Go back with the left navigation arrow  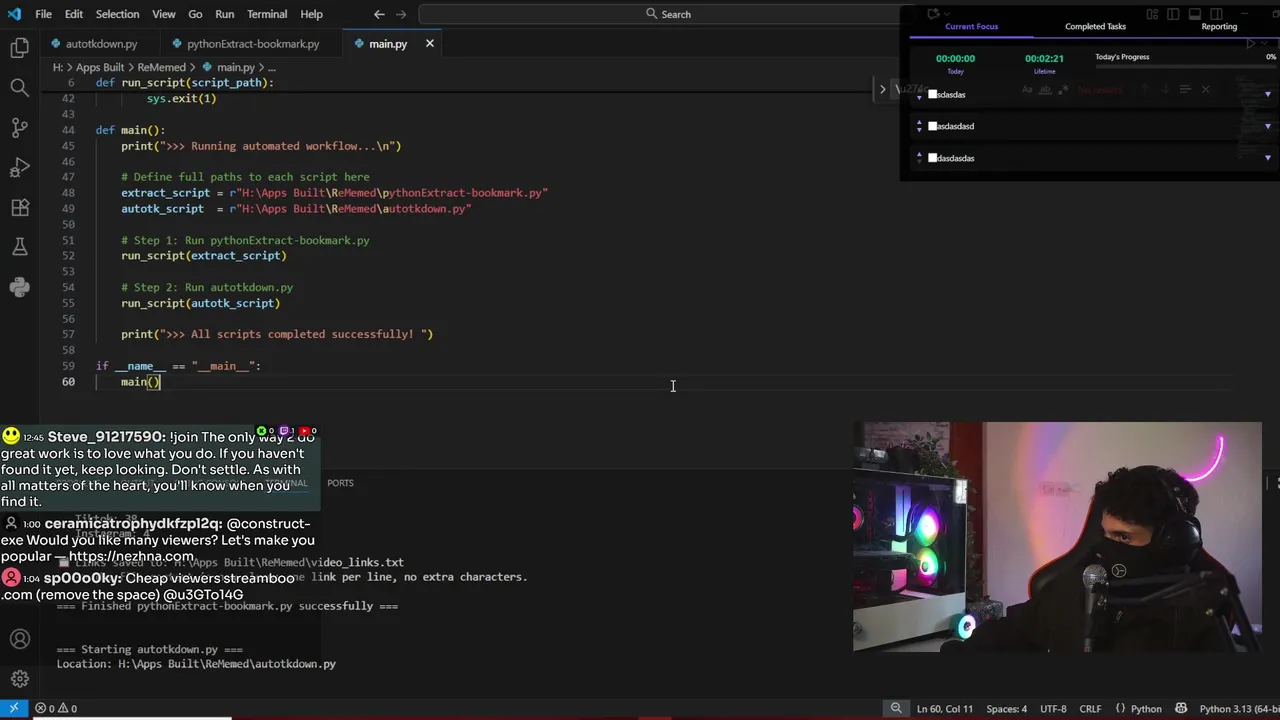[379, 14]
